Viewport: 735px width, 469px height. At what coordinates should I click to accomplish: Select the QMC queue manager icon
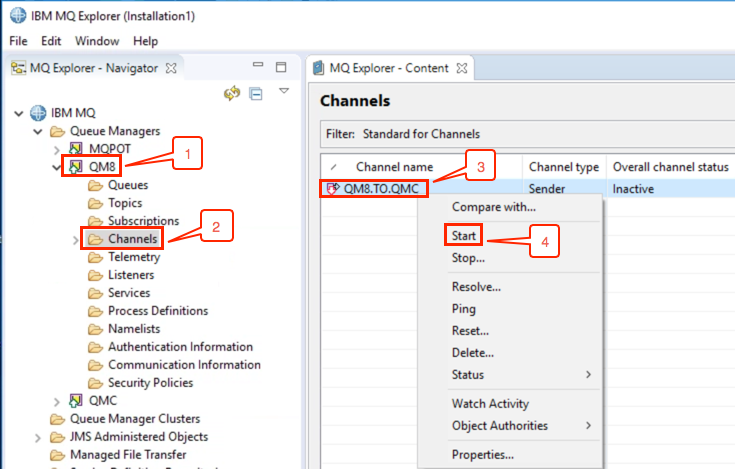(x=75, y=401)
